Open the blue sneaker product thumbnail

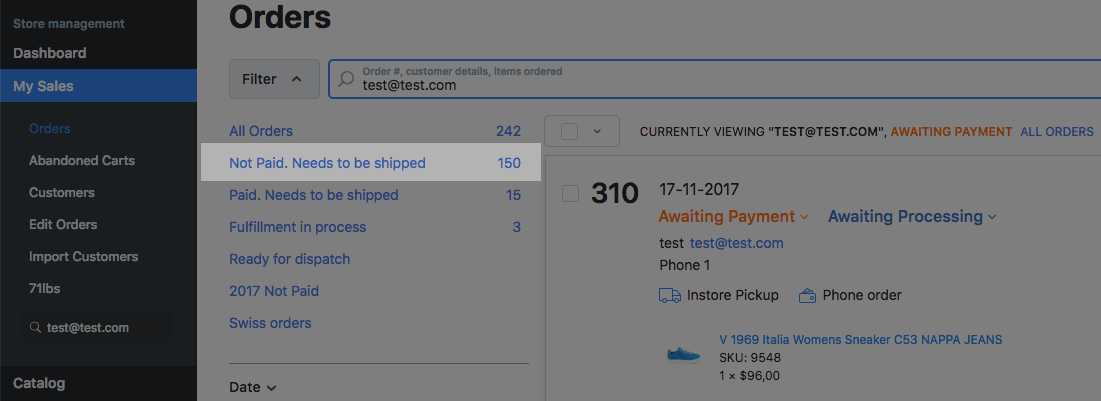[683, 353]
